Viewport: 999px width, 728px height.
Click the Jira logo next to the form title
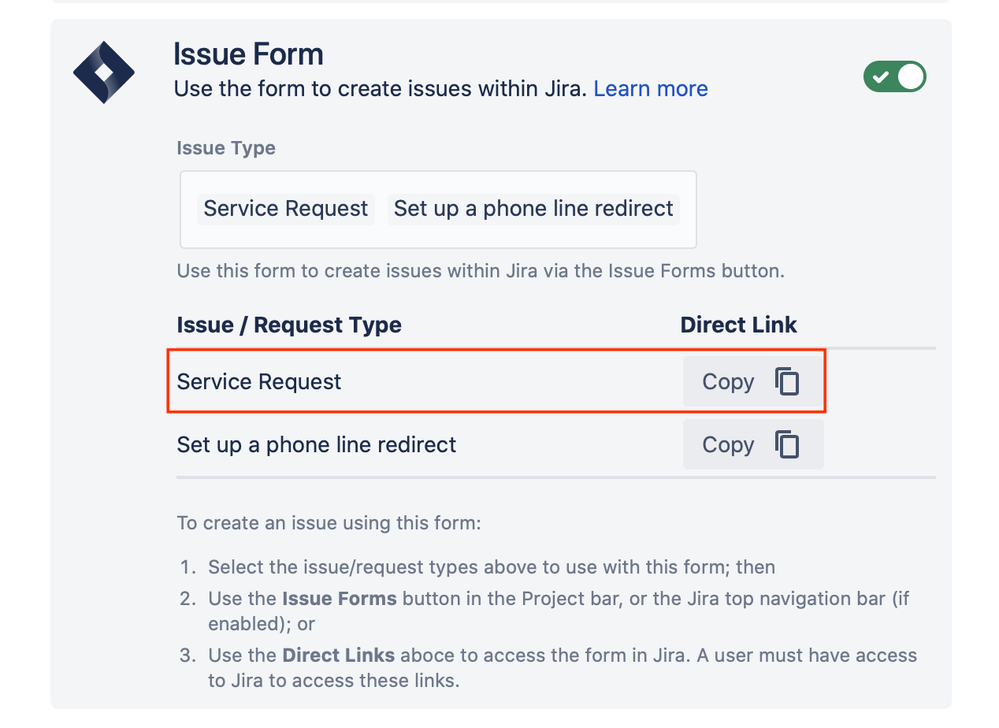pyautogui.click(x=104, y=72)
